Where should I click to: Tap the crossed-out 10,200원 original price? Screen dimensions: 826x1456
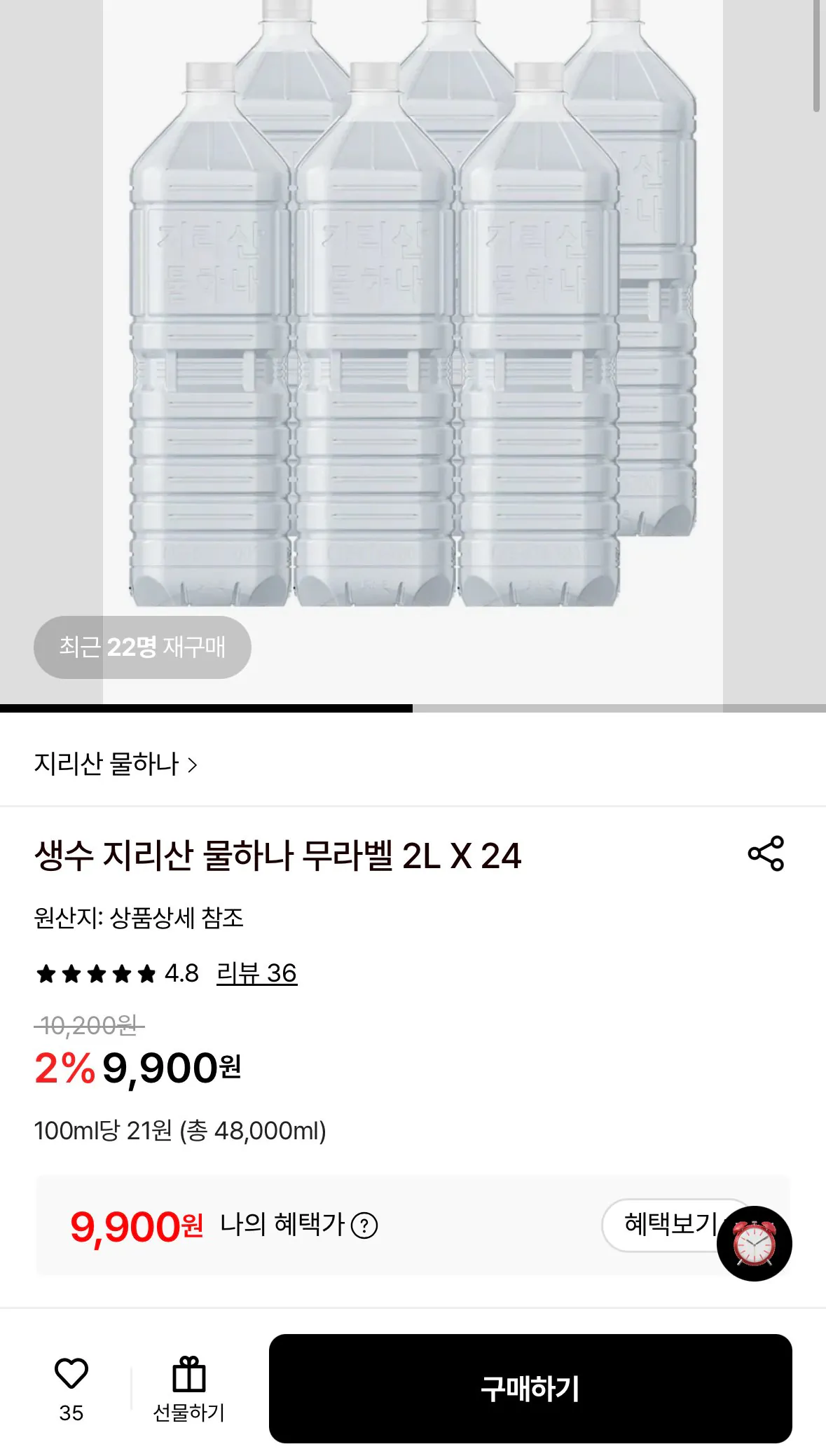[89, 1026]
